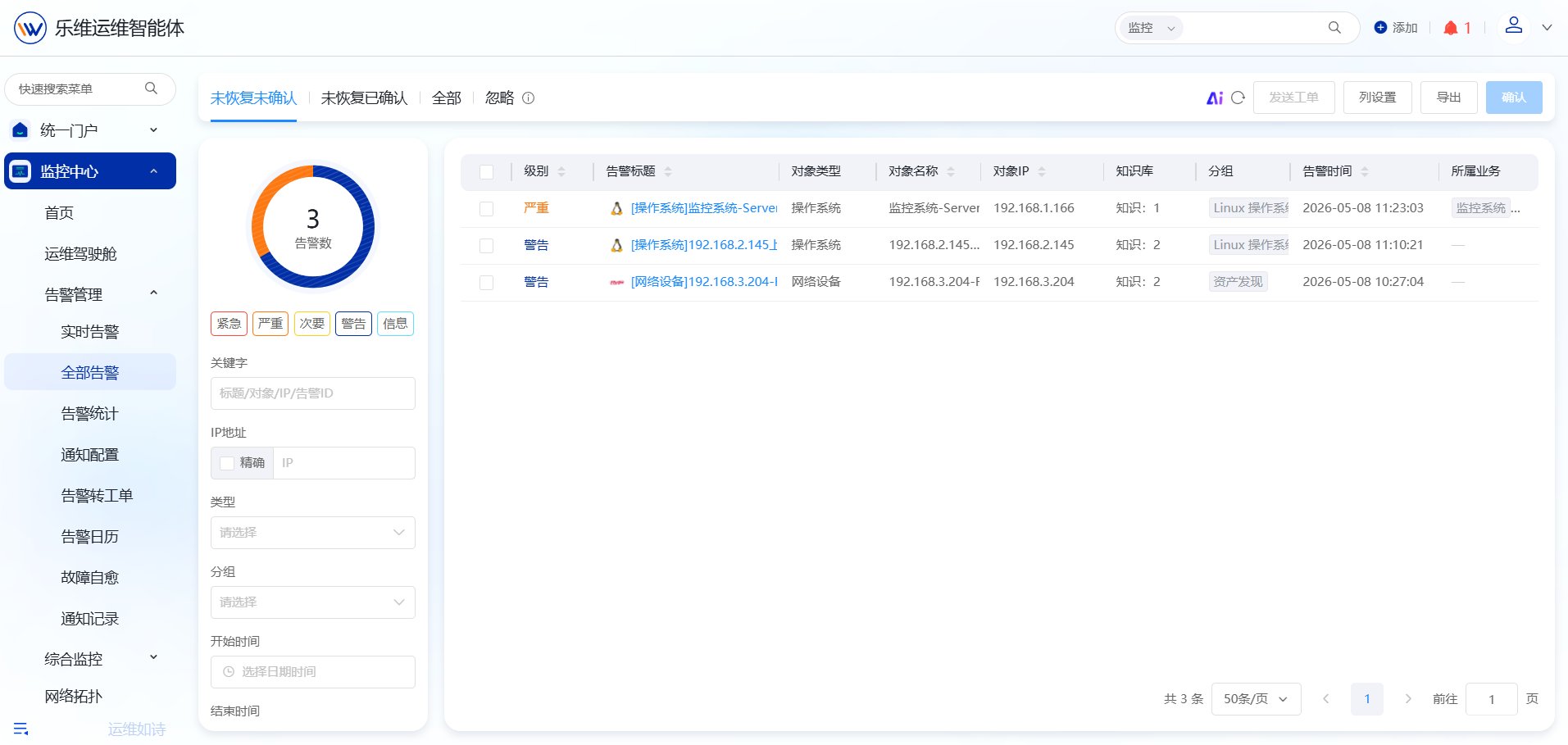Screen dimensions: 1568x745
Task: Collapse the sidebar menu icon
Action: pos(21,729)
